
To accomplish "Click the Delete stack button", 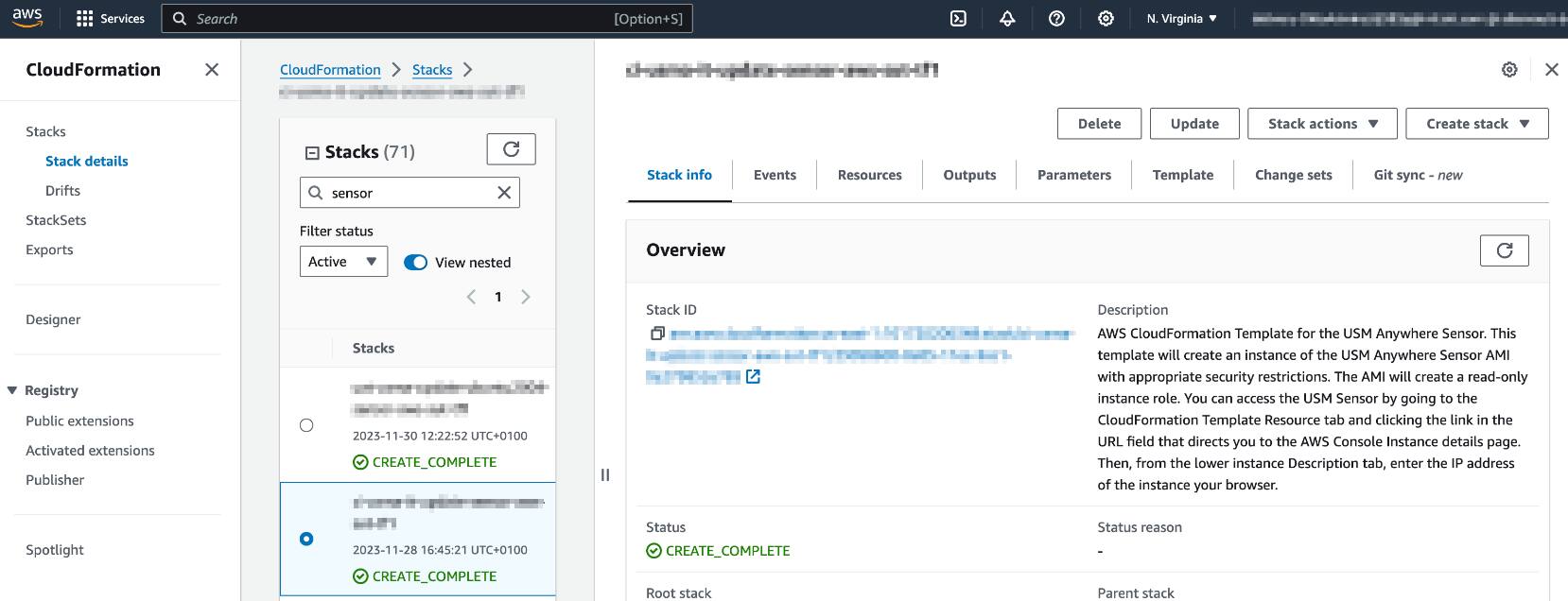I will point(1099,124).
